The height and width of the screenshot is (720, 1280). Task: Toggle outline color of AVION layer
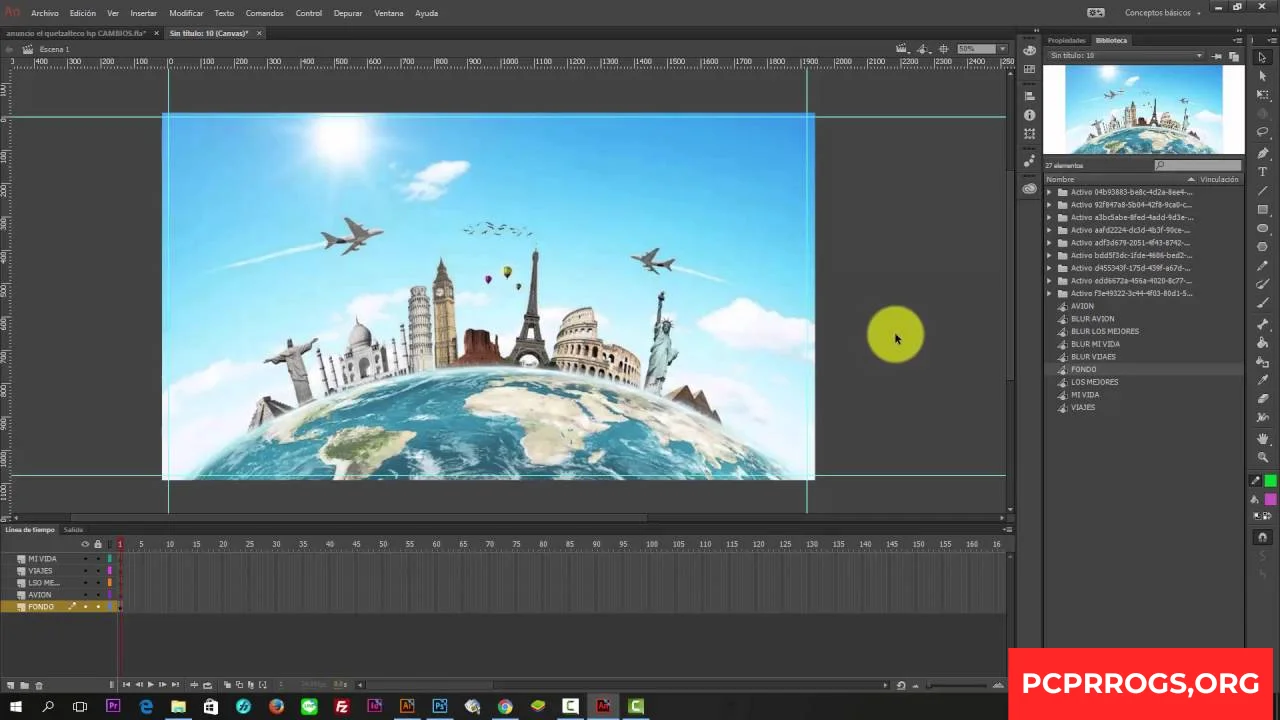click(x=110, y=595)
